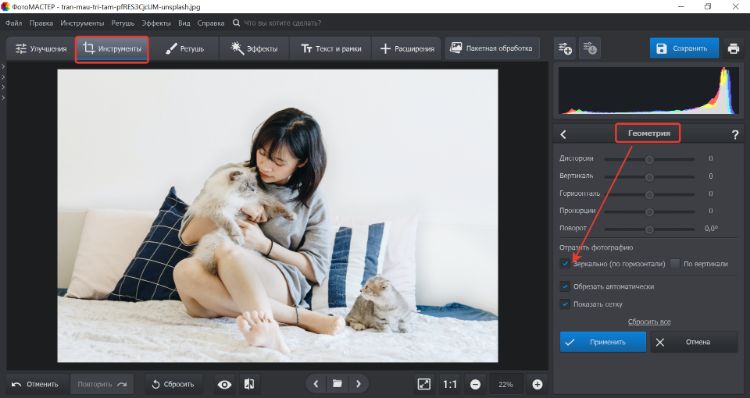The image size is (750, 398).
Task: Toggle the mirror horizontally checkbox
Action: pos(565,264)
